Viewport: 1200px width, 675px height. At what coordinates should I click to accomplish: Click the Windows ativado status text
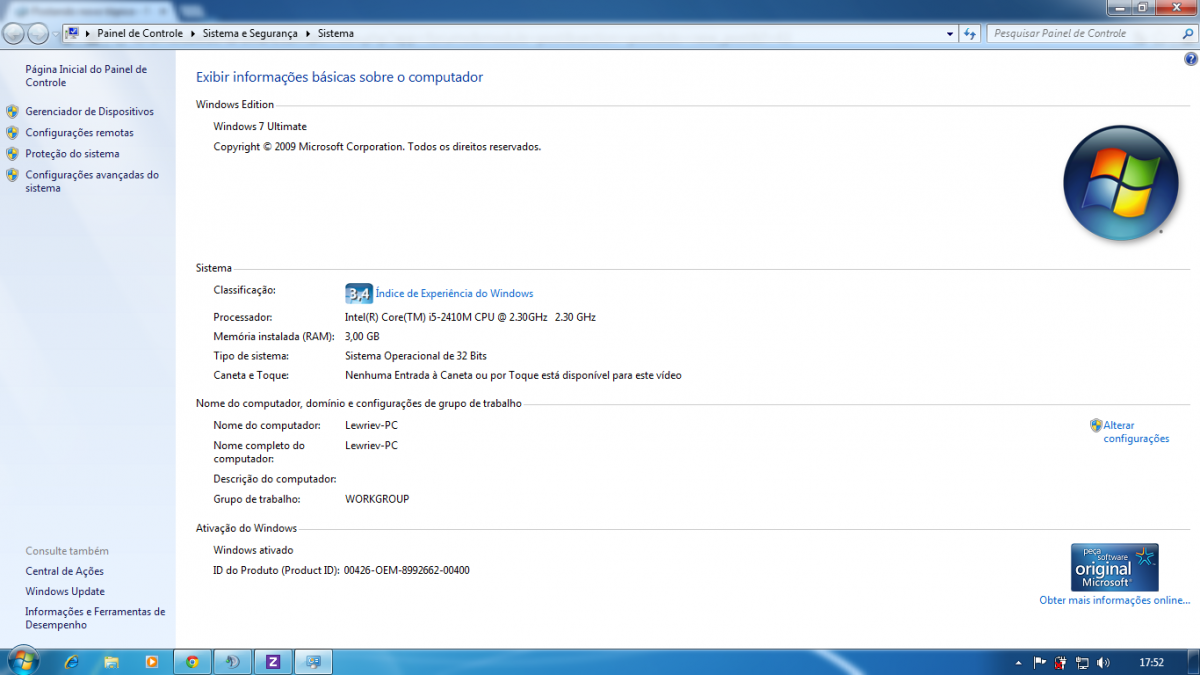point(253,550)
